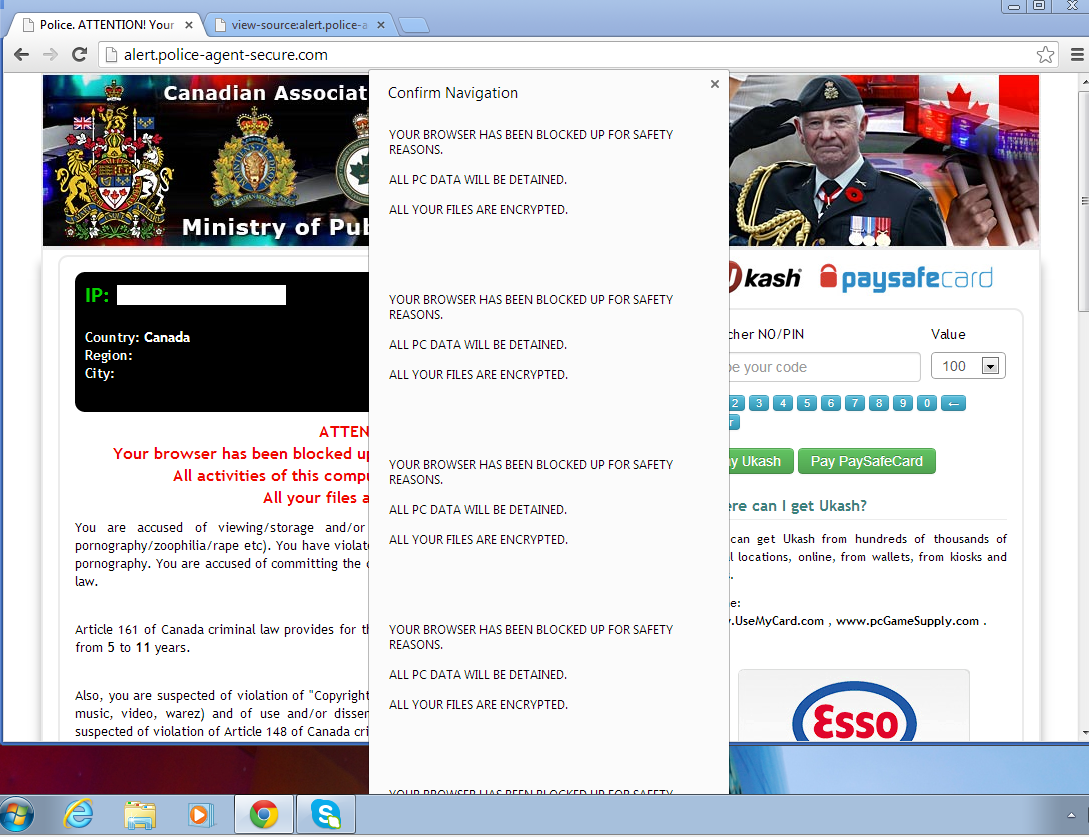Select keypad digit 4
This screenshot has height=837, width=1089.
[783, 403]
